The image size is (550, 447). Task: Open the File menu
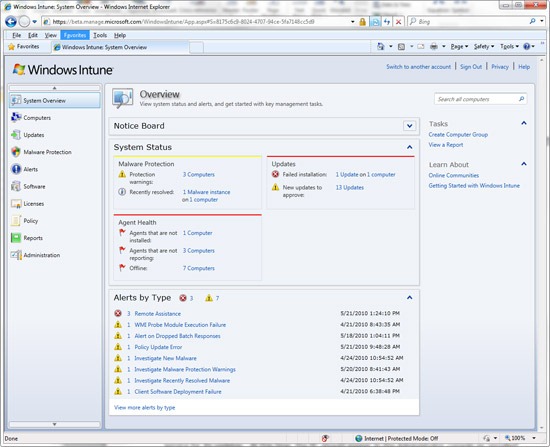pyautogui.click(x=16, y=35)
